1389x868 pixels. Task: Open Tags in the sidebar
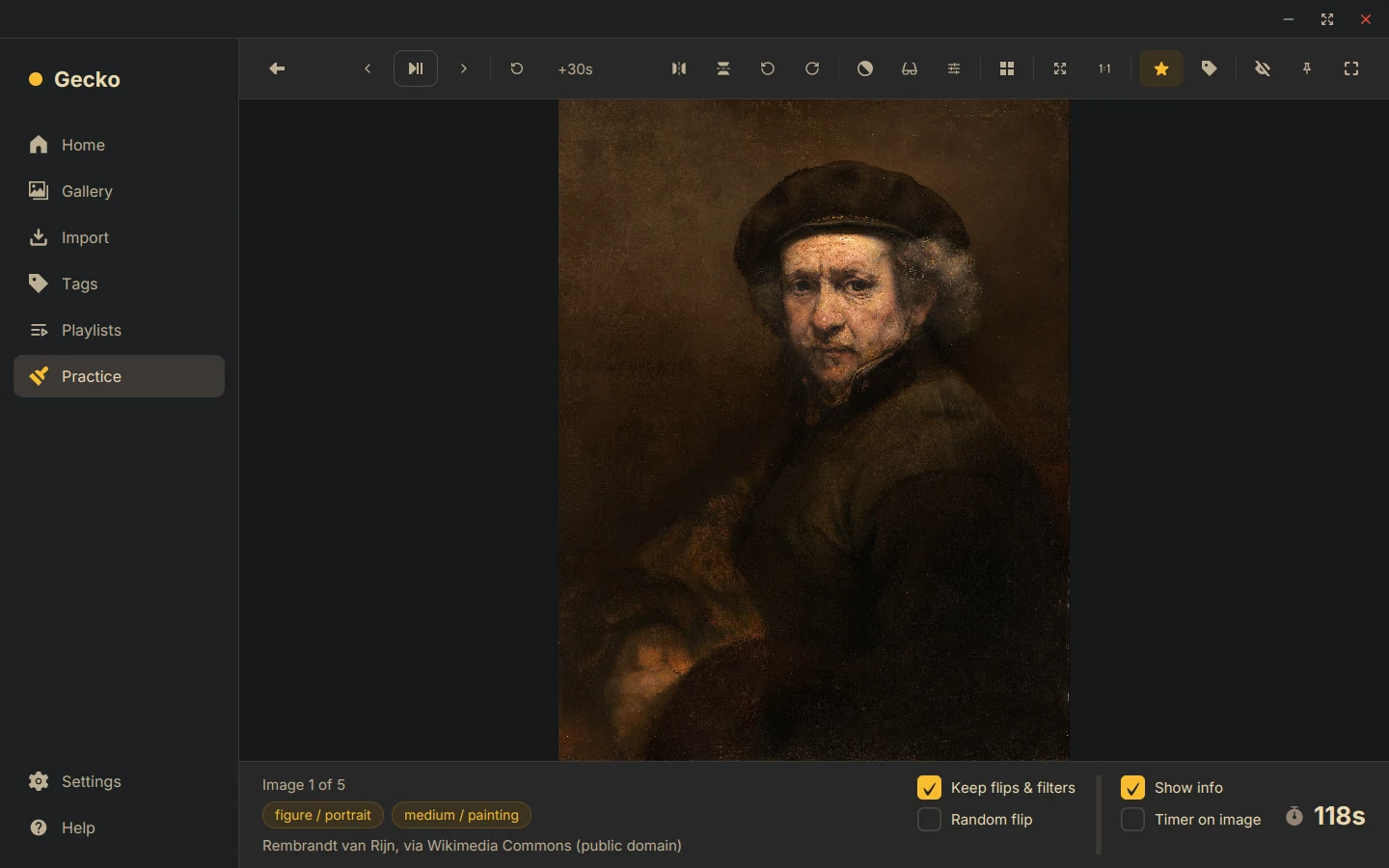click(119, 284)
